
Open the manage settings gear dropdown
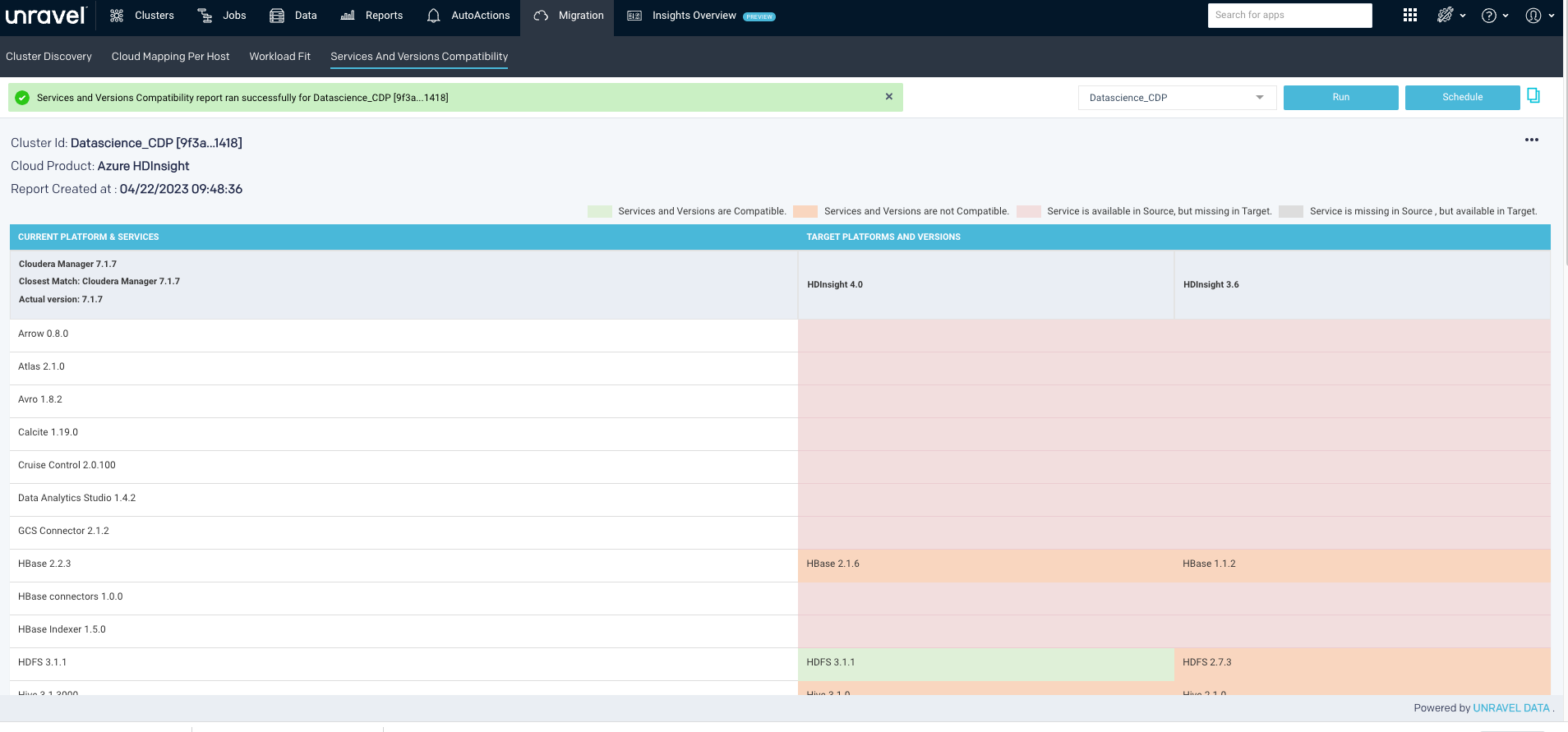[1451, 15]
